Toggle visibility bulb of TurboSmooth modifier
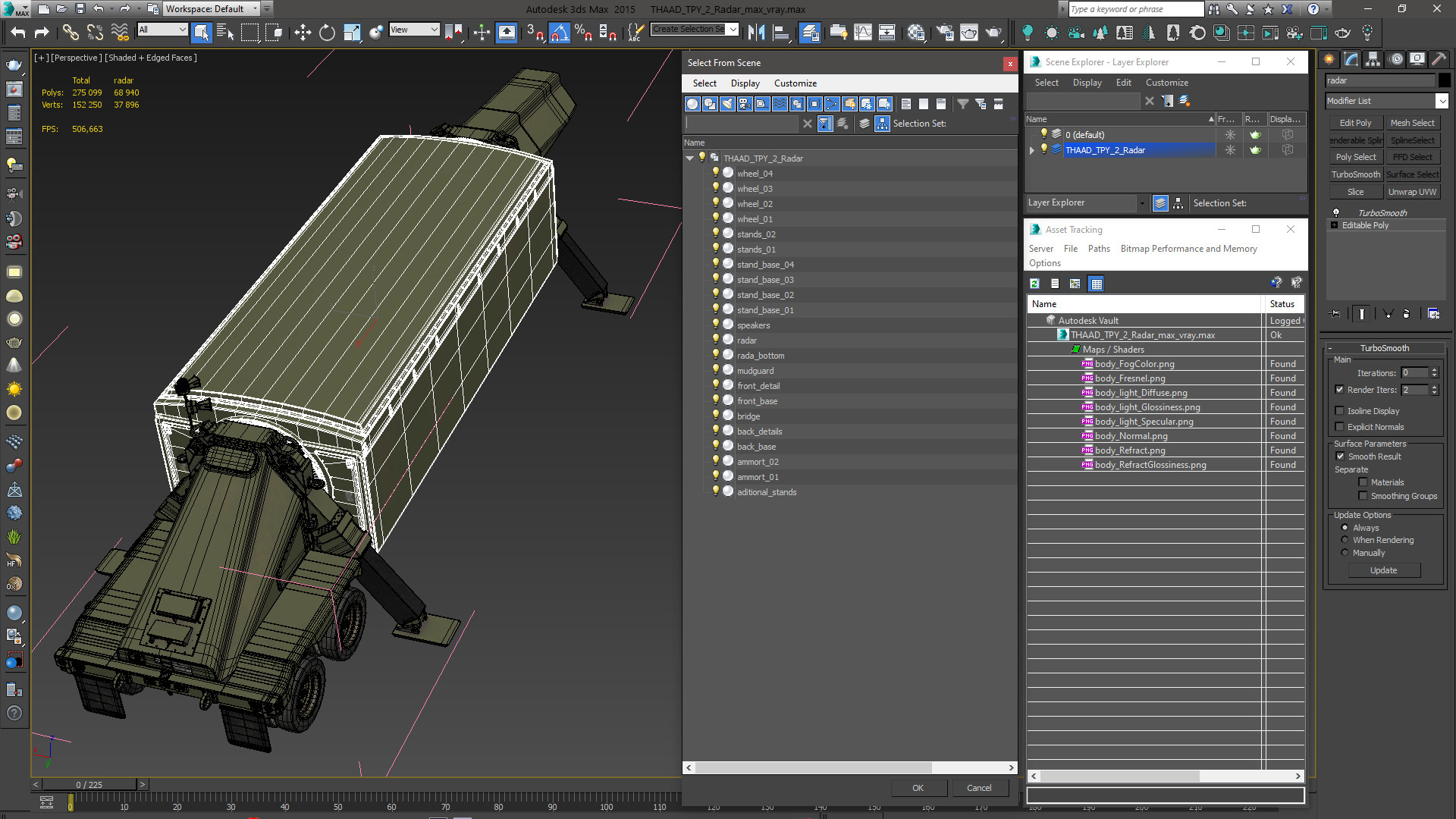This screenshot has height=819, width=1456. pos(1336,212)
